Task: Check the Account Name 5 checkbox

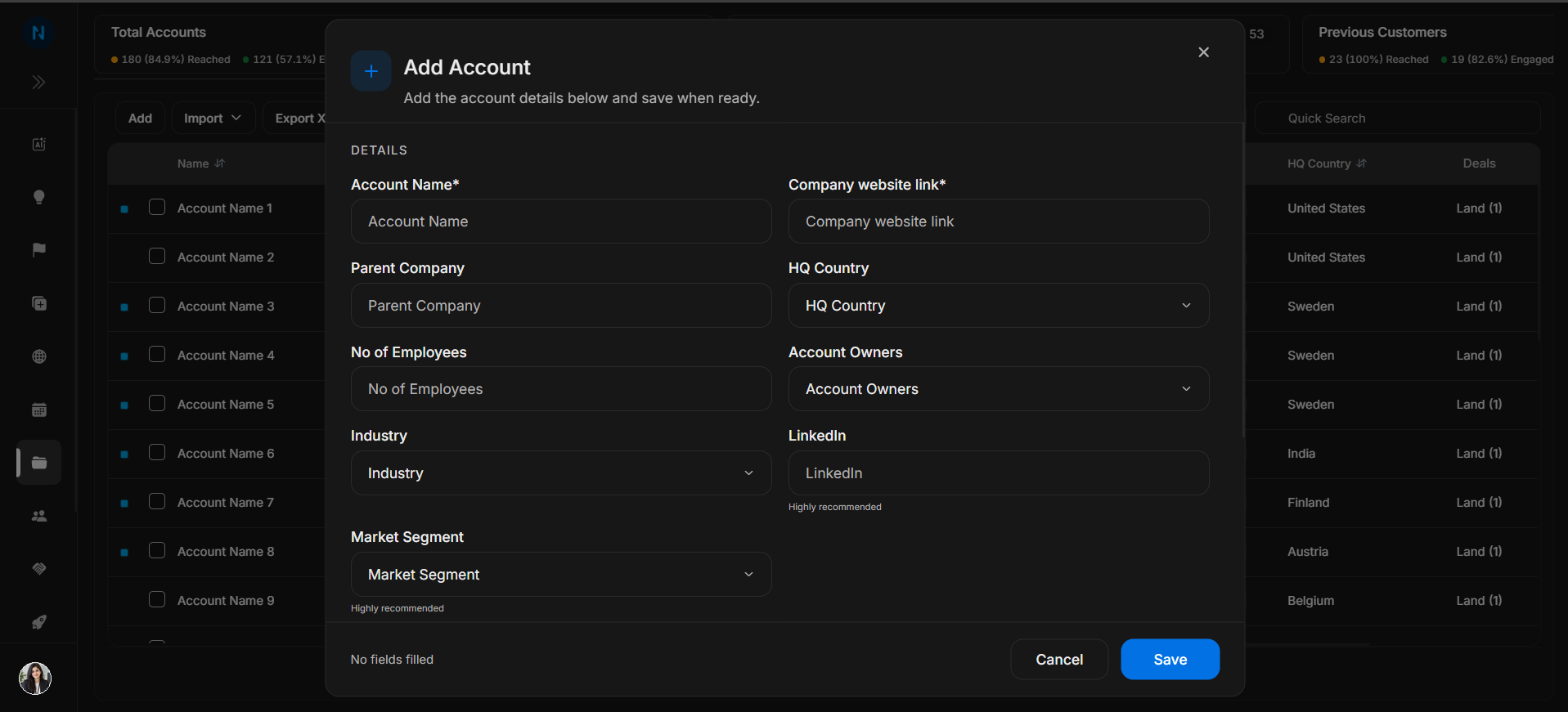Action: (x=157, y=404)
